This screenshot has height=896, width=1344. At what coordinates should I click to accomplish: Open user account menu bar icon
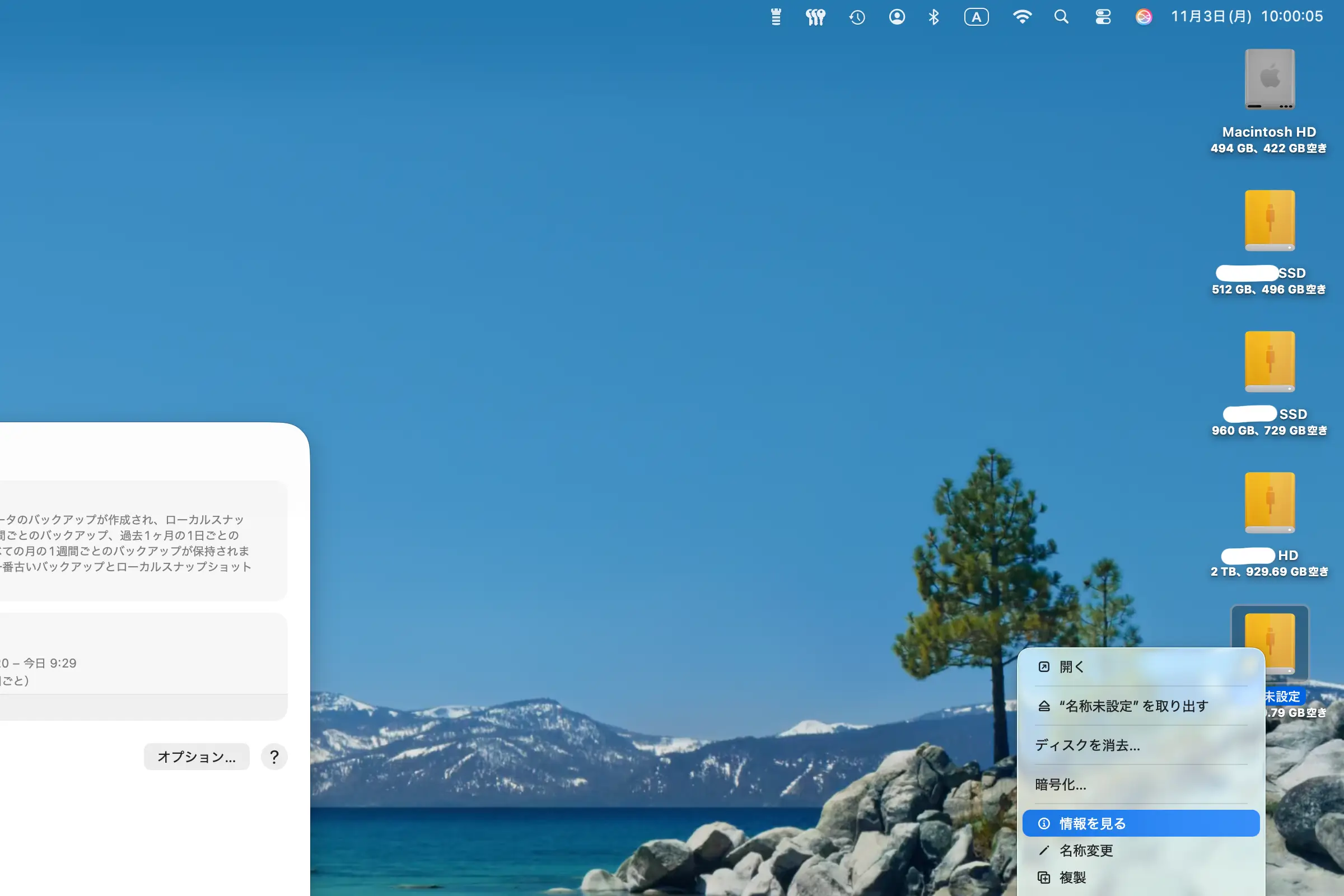897,17
